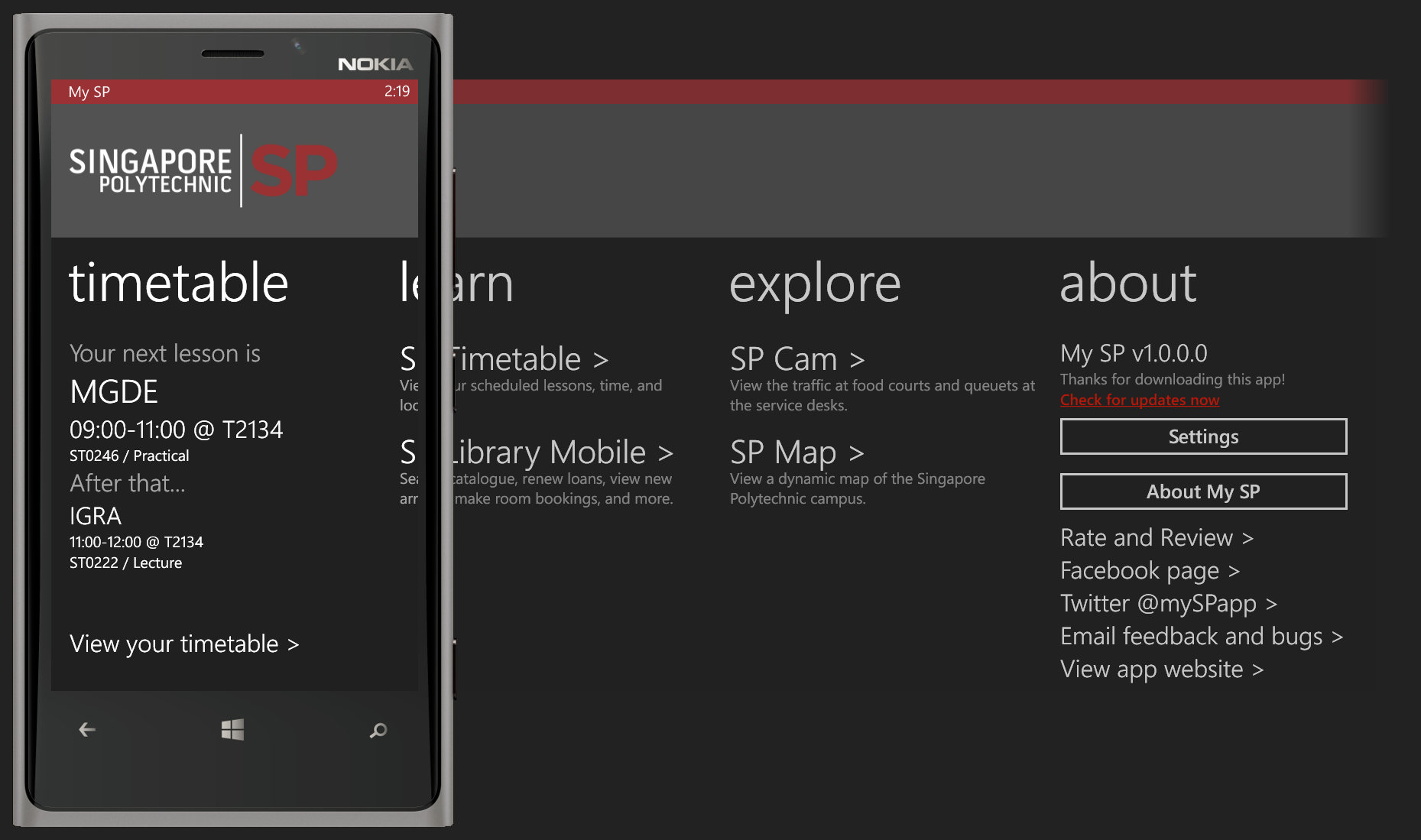Switch to the about panorama section
Viewport: 1421px width, 840px height.
[x=1128, y=284]
